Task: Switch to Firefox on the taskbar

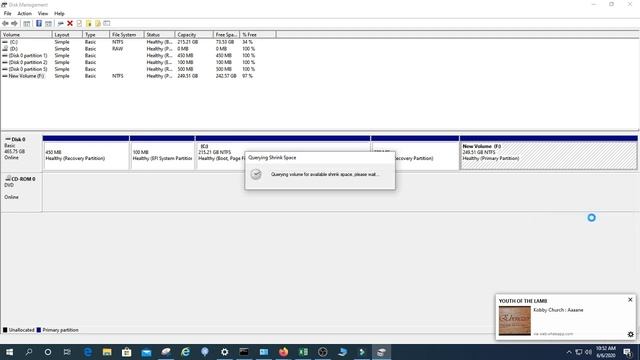Action: pyautogui.click(x=283, y=352)
